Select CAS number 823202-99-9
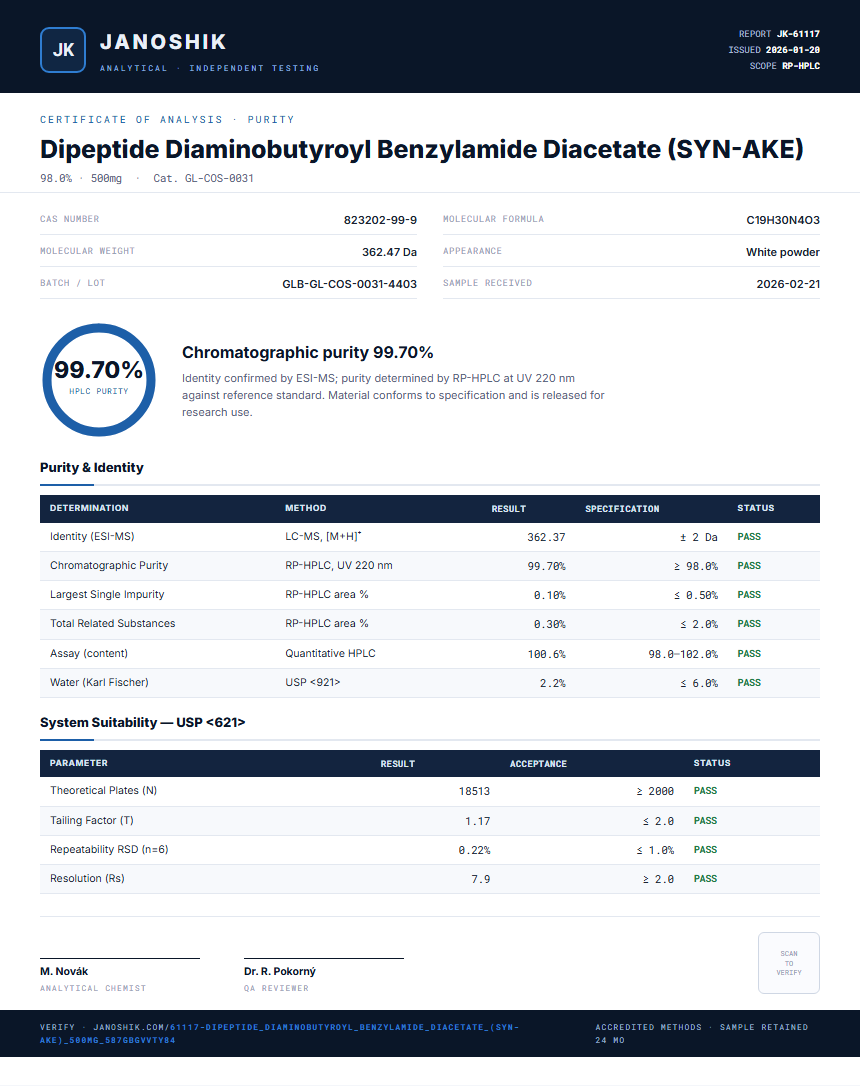860x1086 pixels. (380, 220)
